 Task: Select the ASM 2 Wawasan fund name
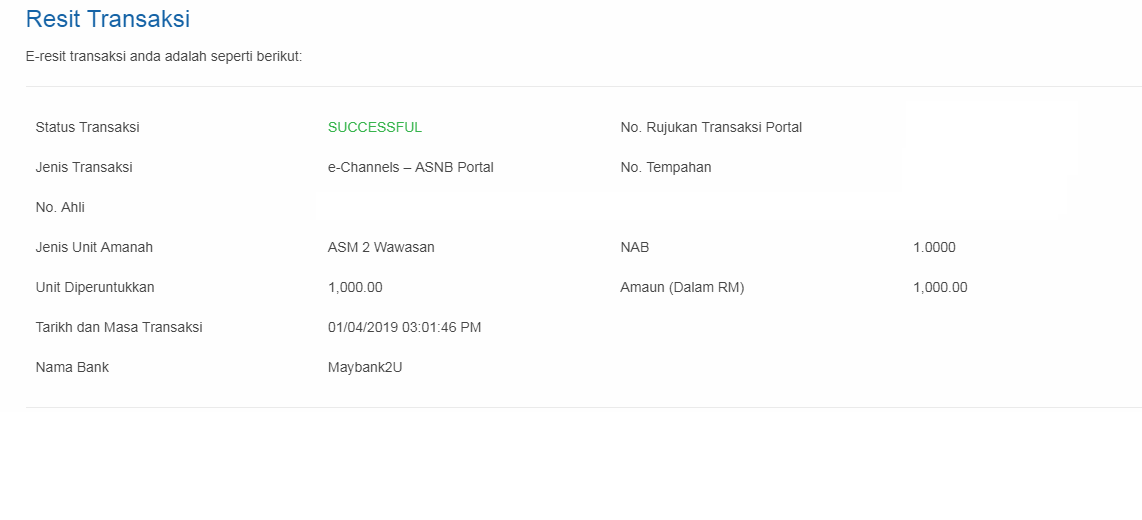[x=381, y=248]
